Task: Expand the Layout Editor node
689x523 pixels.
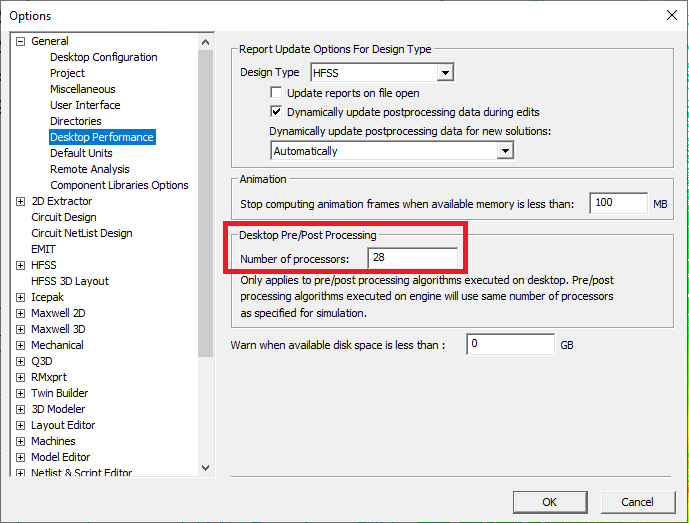Action: [20, 425]
